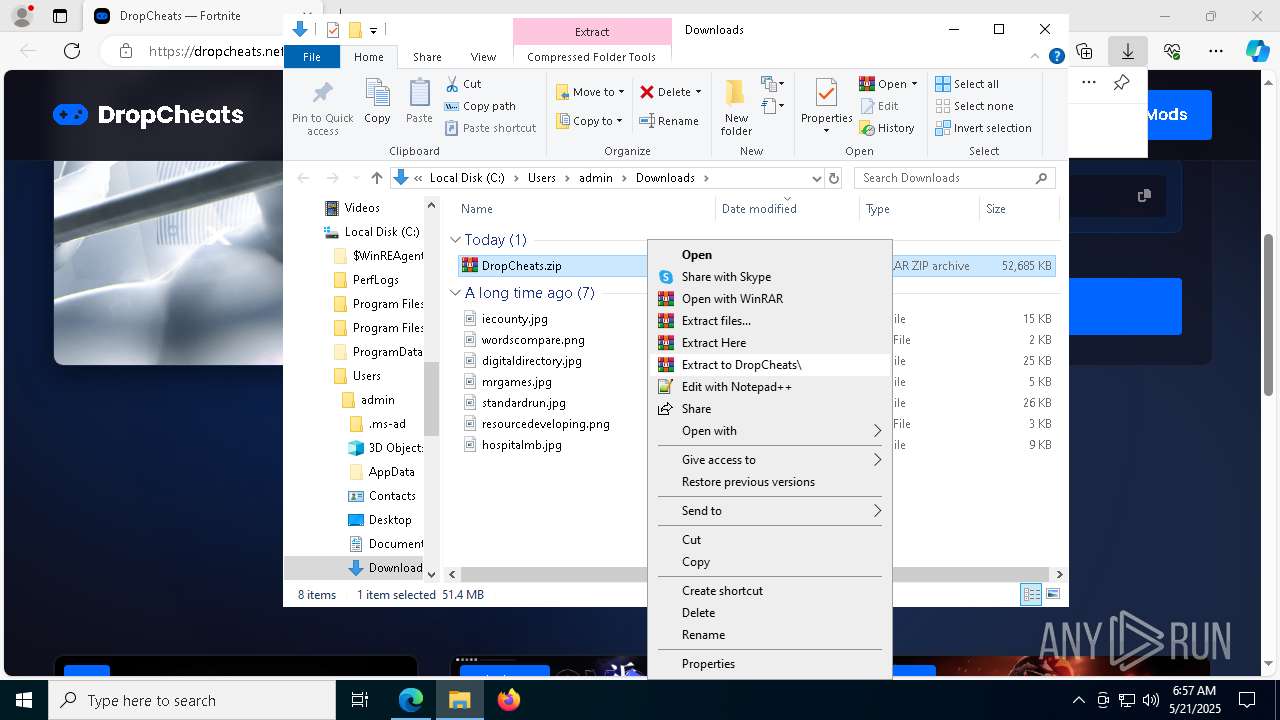
Task: Open the address bar history dropdown
Action: point(816,178)
